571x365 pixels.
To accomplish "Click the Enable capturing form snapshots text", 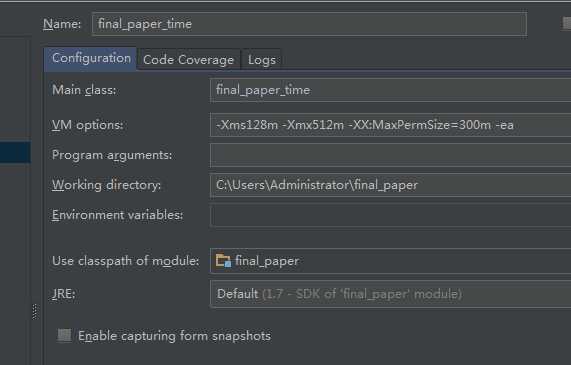I will click(174, 336).
